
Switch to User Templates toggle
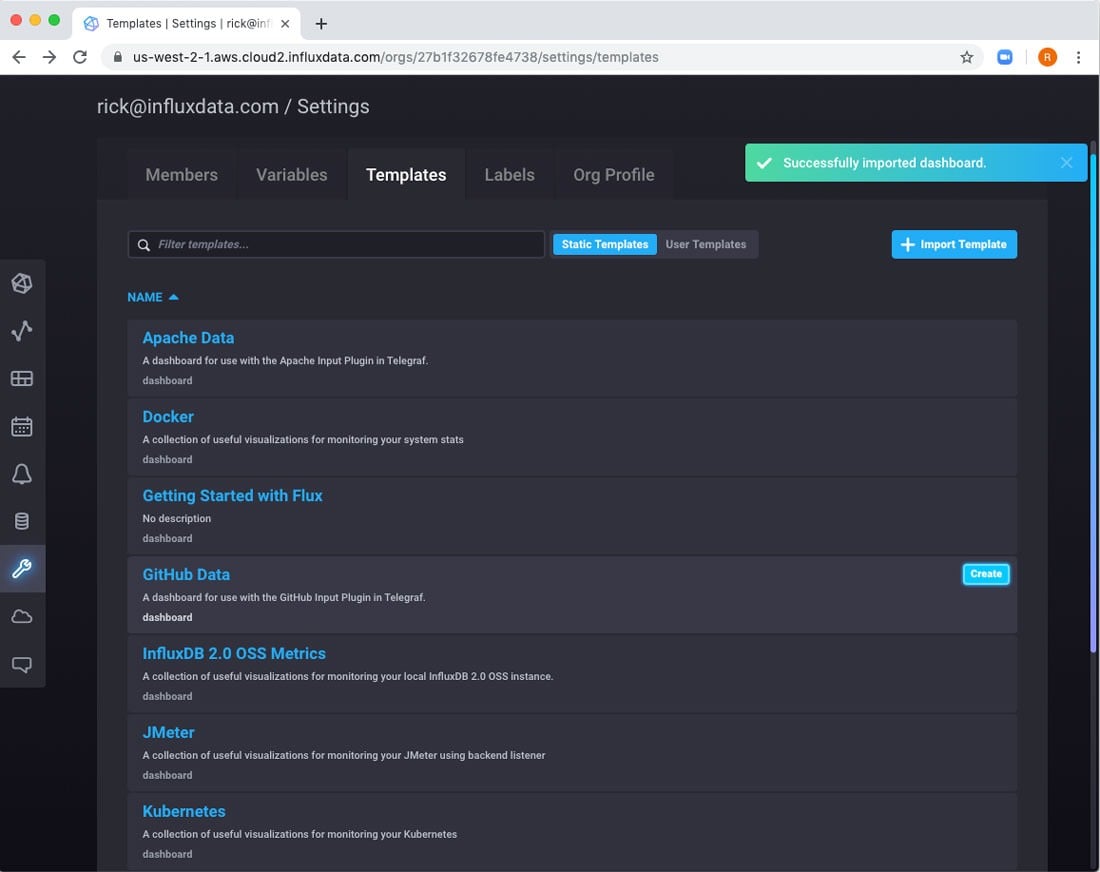[x=706, y=244]
